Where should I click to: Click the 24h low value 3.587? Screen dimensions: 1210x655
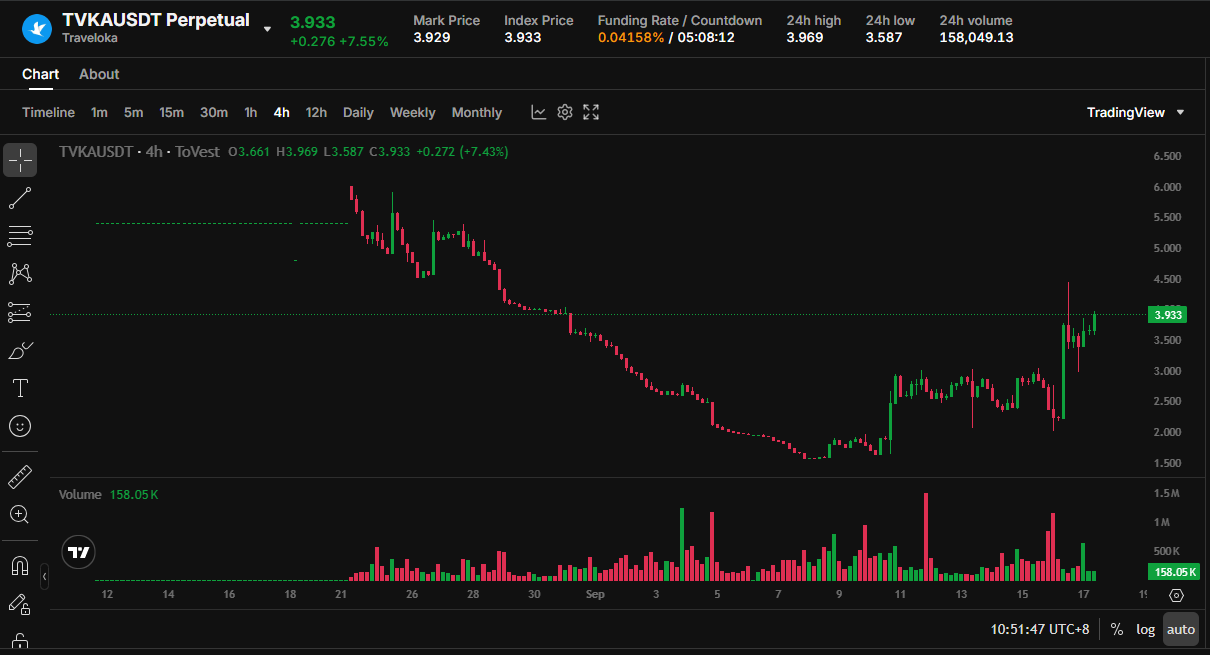[885, 37]
